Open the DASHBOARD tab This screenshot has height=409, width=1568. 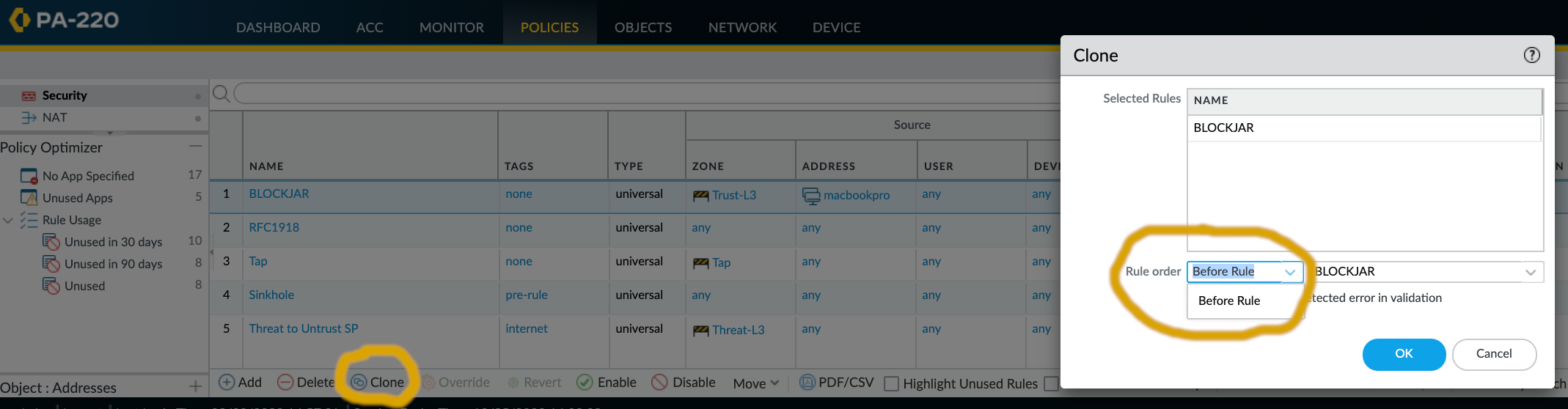click(278, 27)
